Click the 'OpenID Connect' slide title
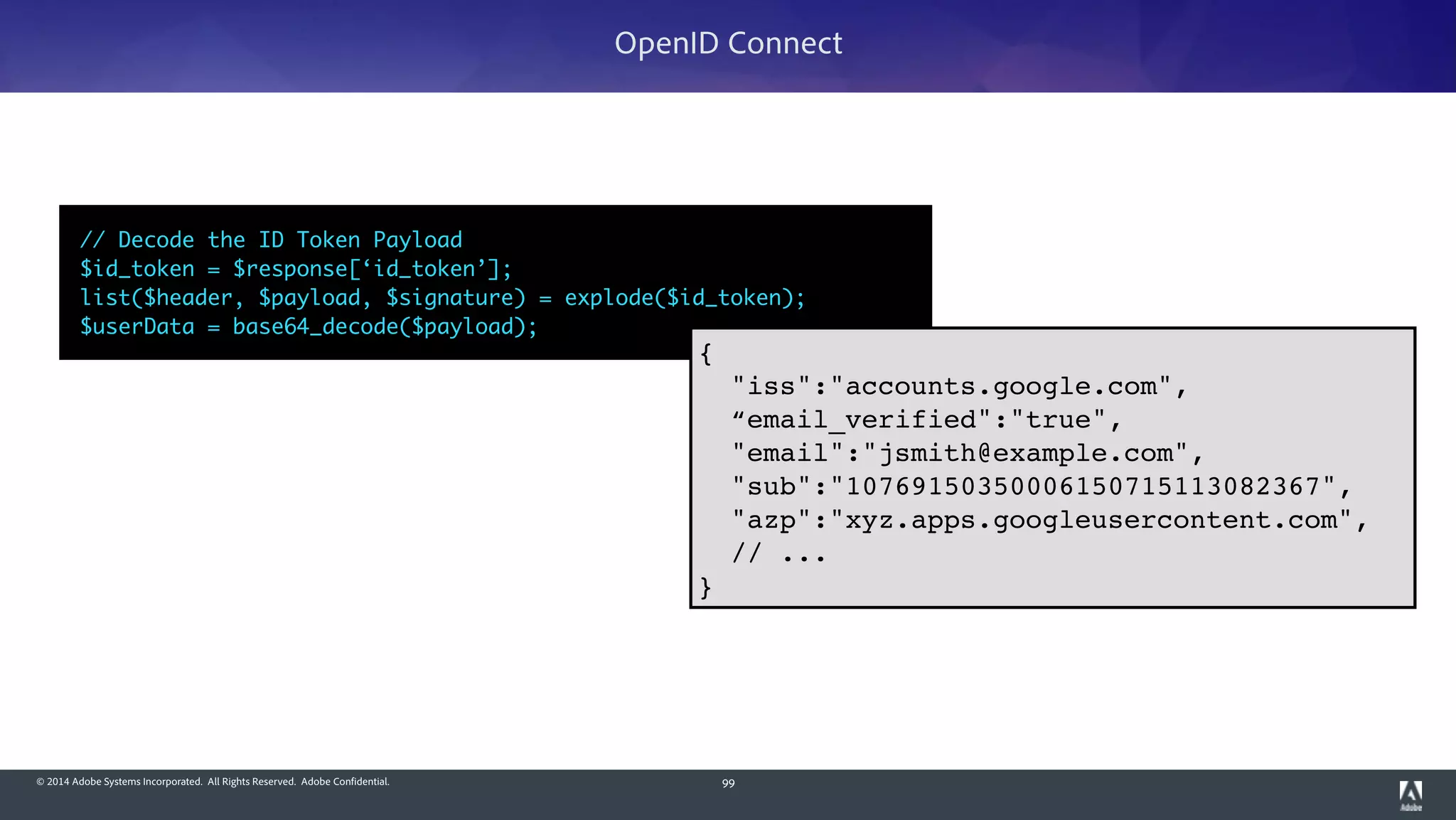 pyautogui.click(x=728, y=44)
